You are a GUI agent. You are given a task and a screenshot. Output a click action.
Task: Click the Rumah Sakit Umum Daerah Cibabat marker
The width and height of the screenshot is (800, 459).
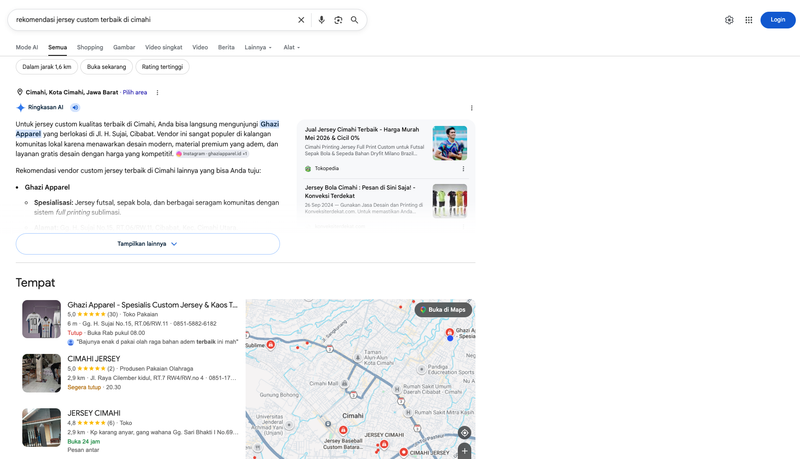point(397,389)
